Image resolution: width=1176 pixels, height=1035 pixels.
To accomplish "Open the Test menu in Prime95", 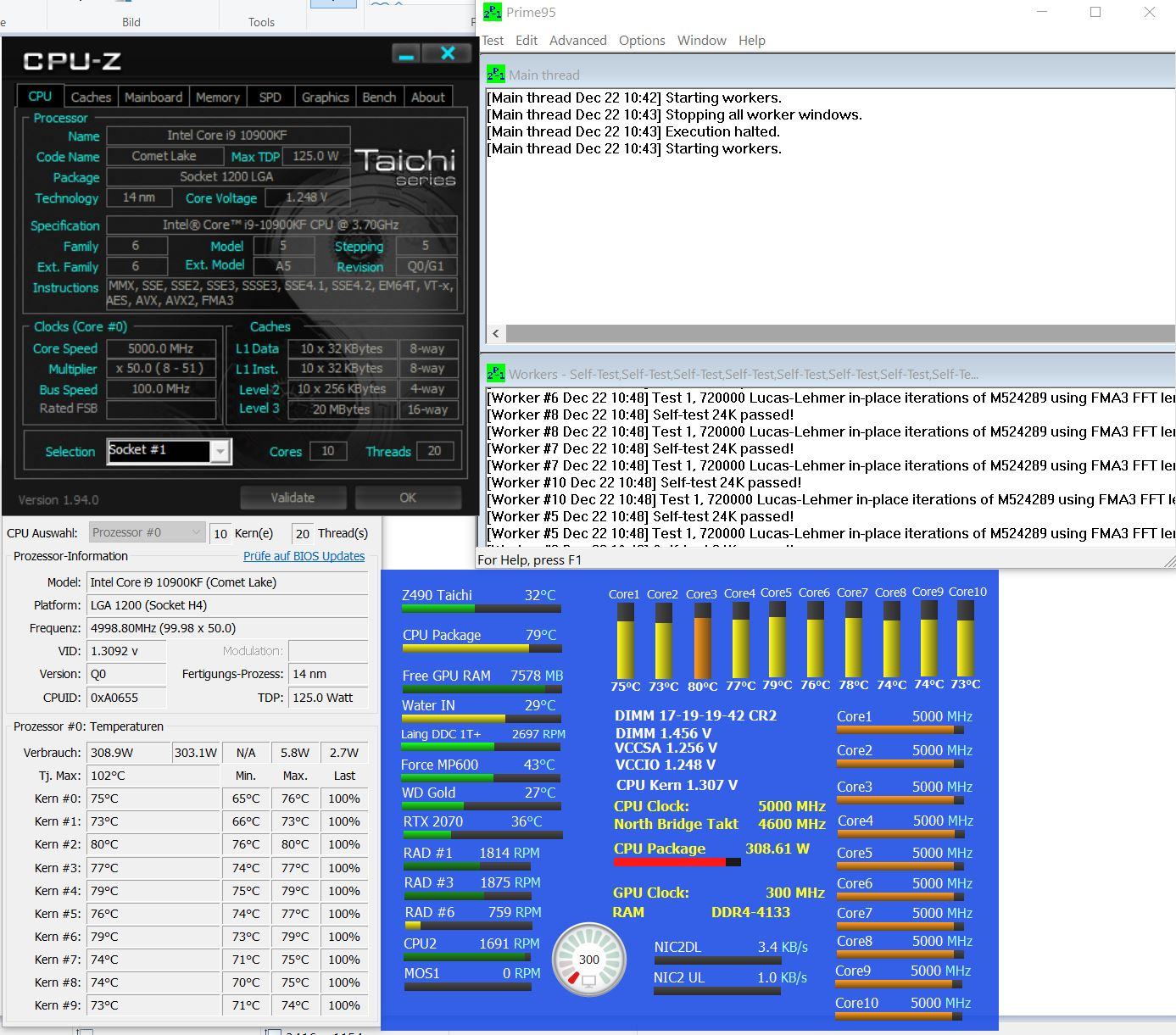I will click(493, 40).
